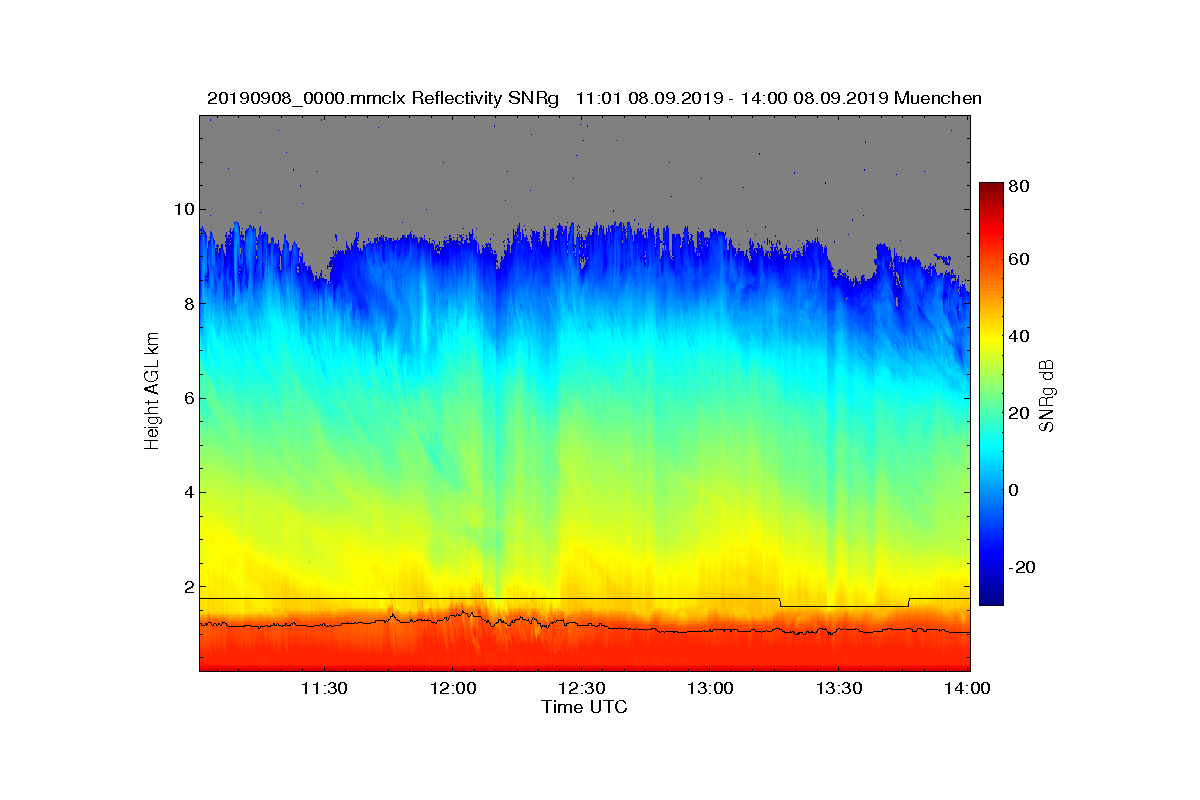Click the dark red top of the colorbar
The width and height of the screenshot is (1200, 800).
[x=991, y=190]
